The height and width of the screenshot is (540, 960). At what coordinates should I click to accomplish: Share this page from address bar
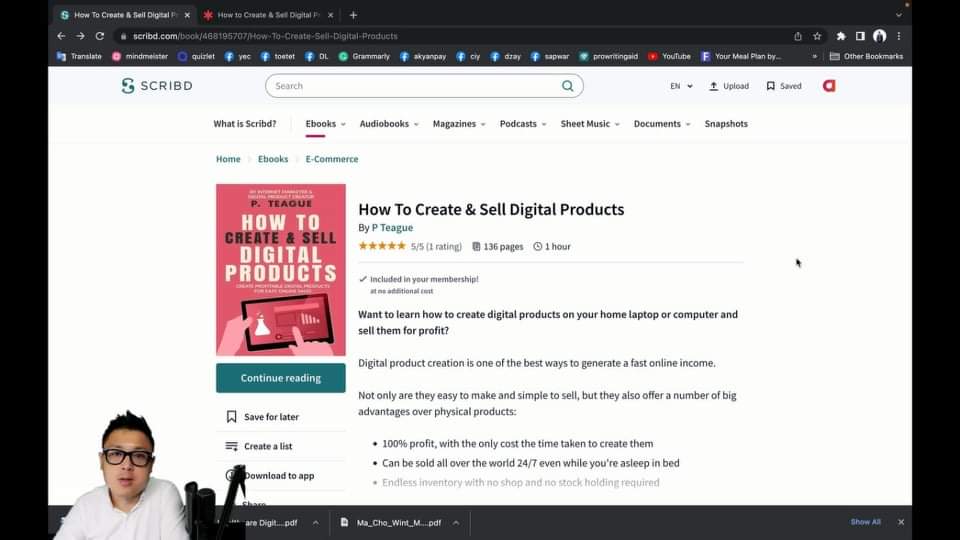798,36
